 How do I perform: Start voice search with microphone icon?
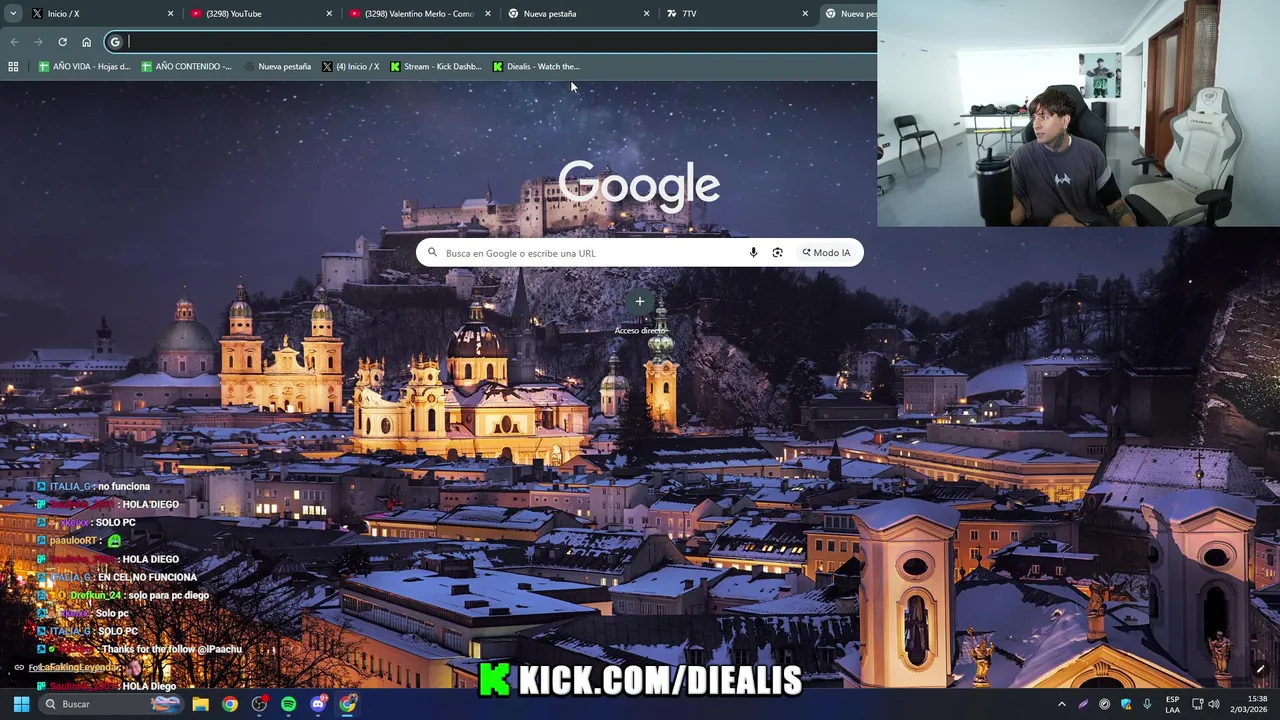click(x=753, y=253)
